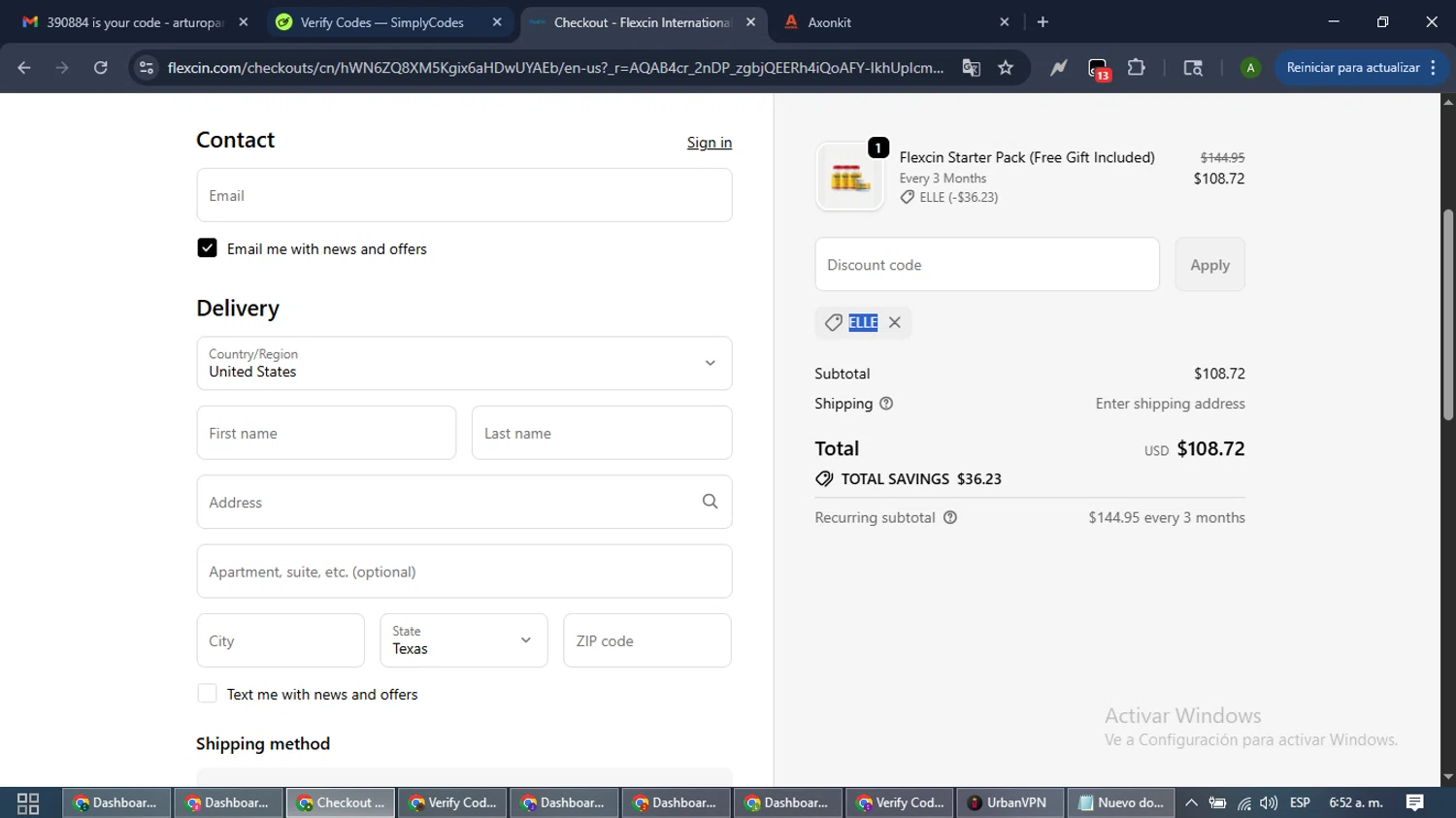Open the extension with red 13 badge
Viewport: 1456px width, 818px height.
[x=1098, y=69]
